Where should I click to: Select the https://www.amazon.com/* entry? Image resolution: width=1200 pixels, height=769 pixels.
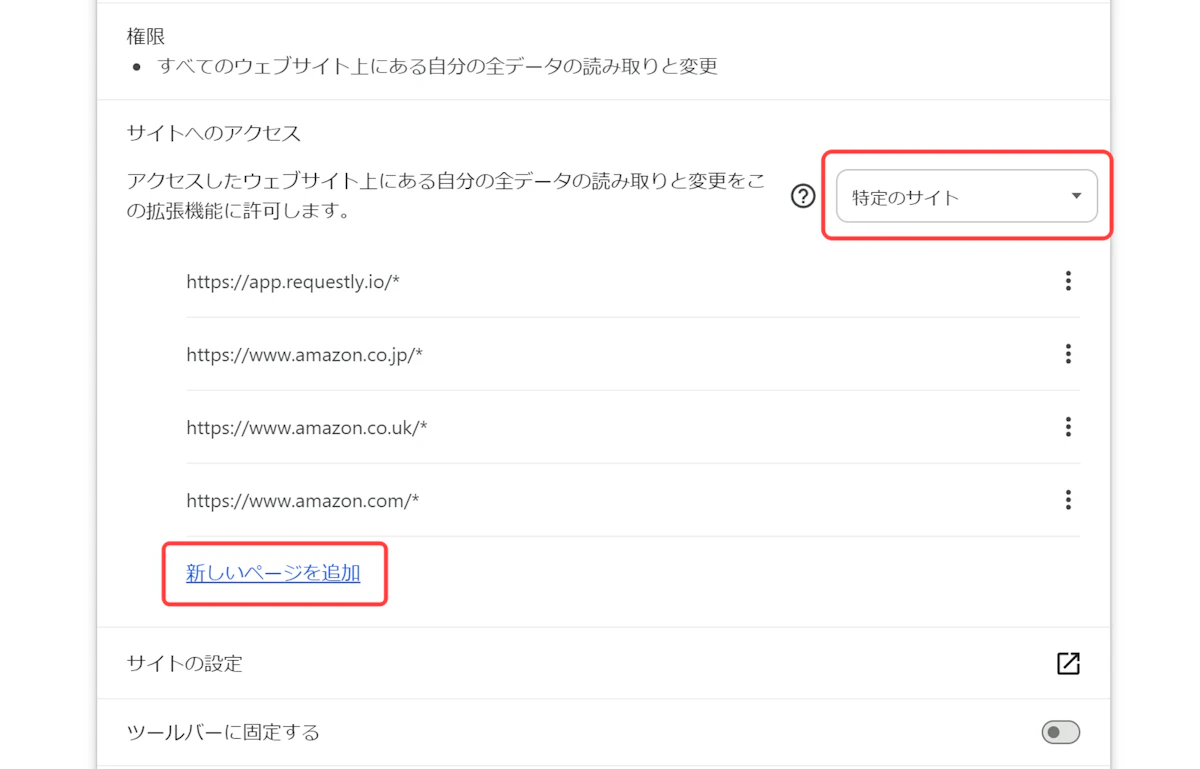(x=302, y=500)
